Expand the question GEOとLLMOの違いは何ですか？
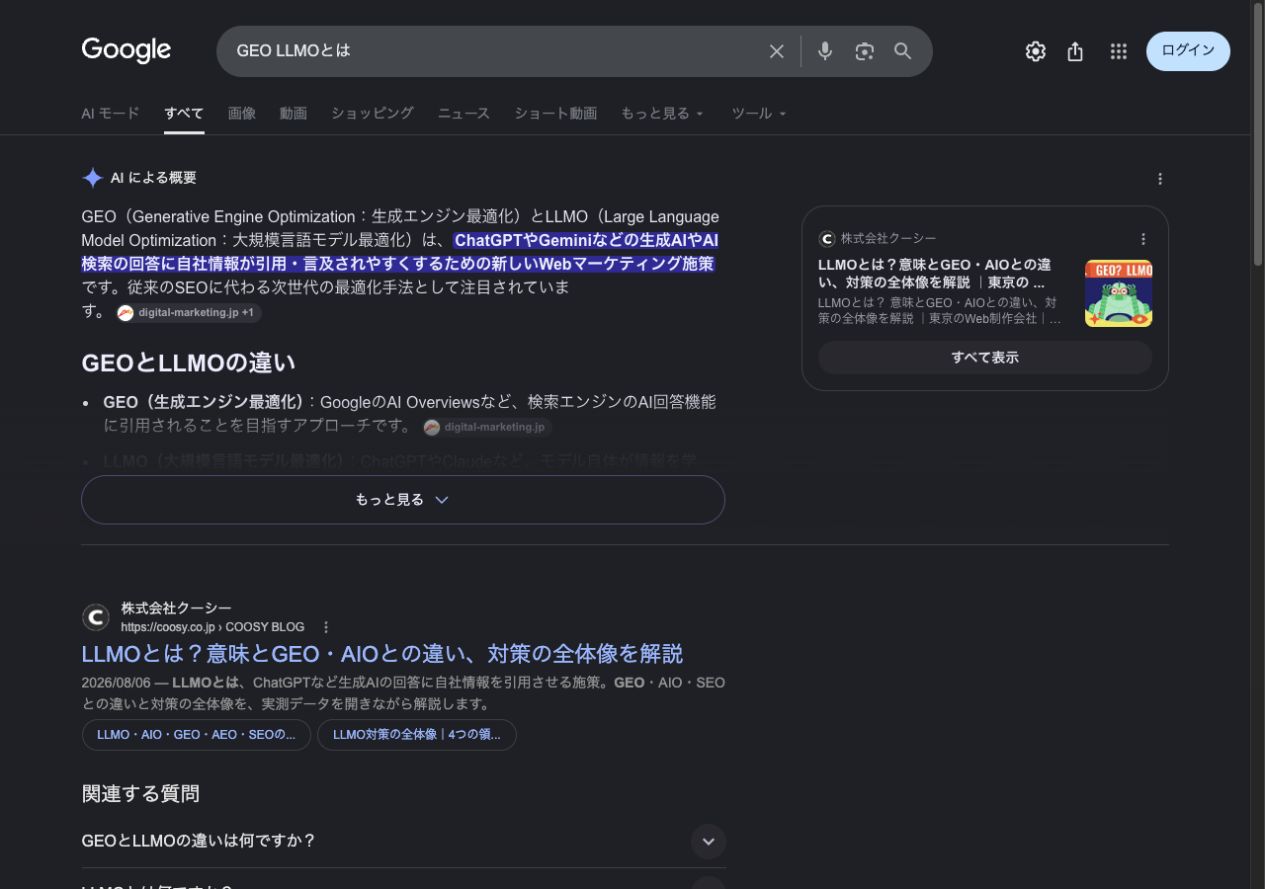The image size is (1265, 889). [x=403, y=841]
